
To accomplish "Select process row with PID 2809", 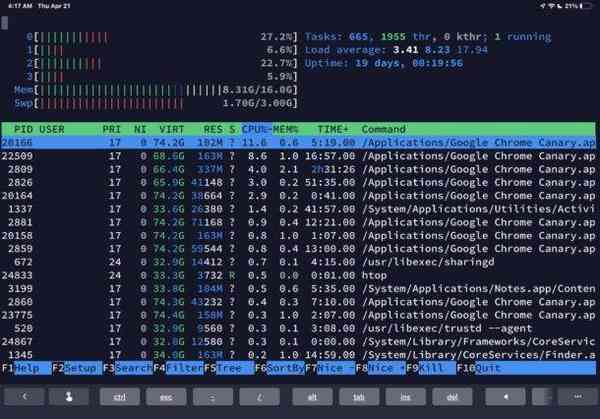I will point(298,169).
